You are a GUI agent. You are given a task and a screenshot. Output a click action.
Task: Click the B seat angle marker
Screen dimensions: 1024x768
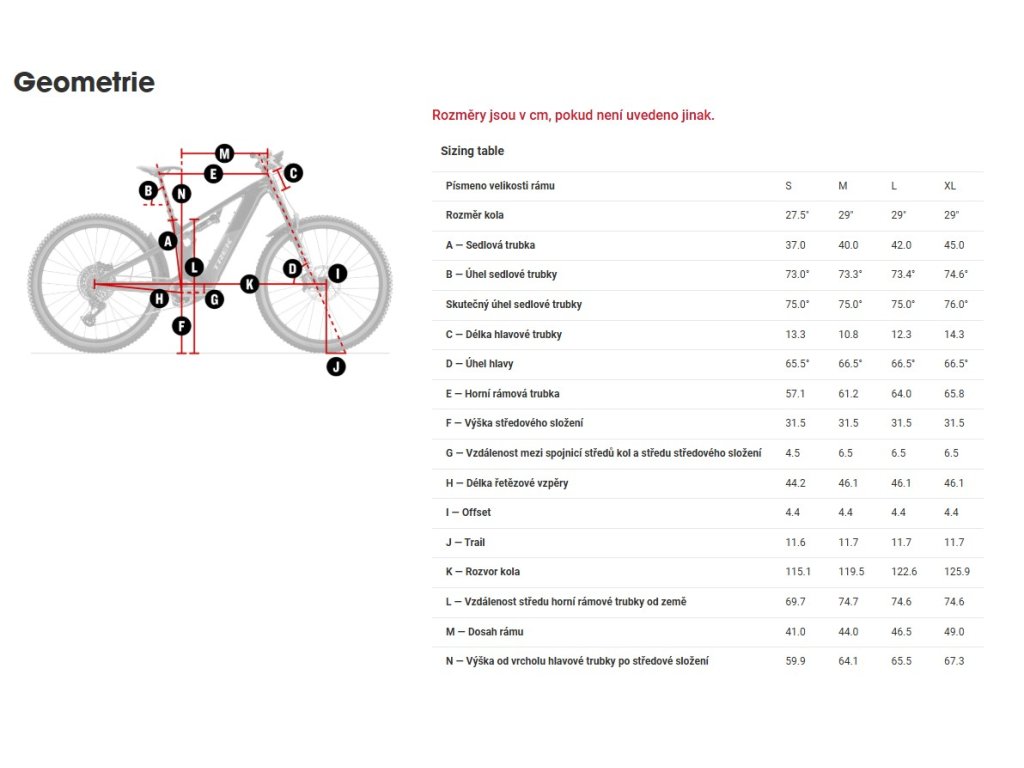[149, 191]
